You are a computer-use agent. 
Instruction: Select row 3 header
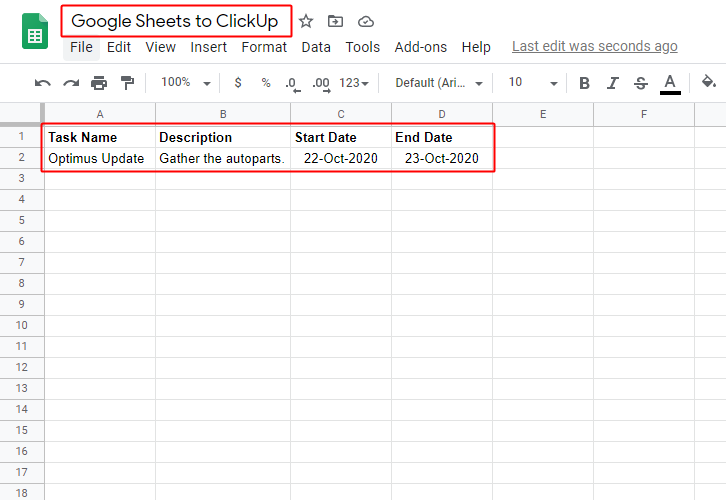point(21,179)
